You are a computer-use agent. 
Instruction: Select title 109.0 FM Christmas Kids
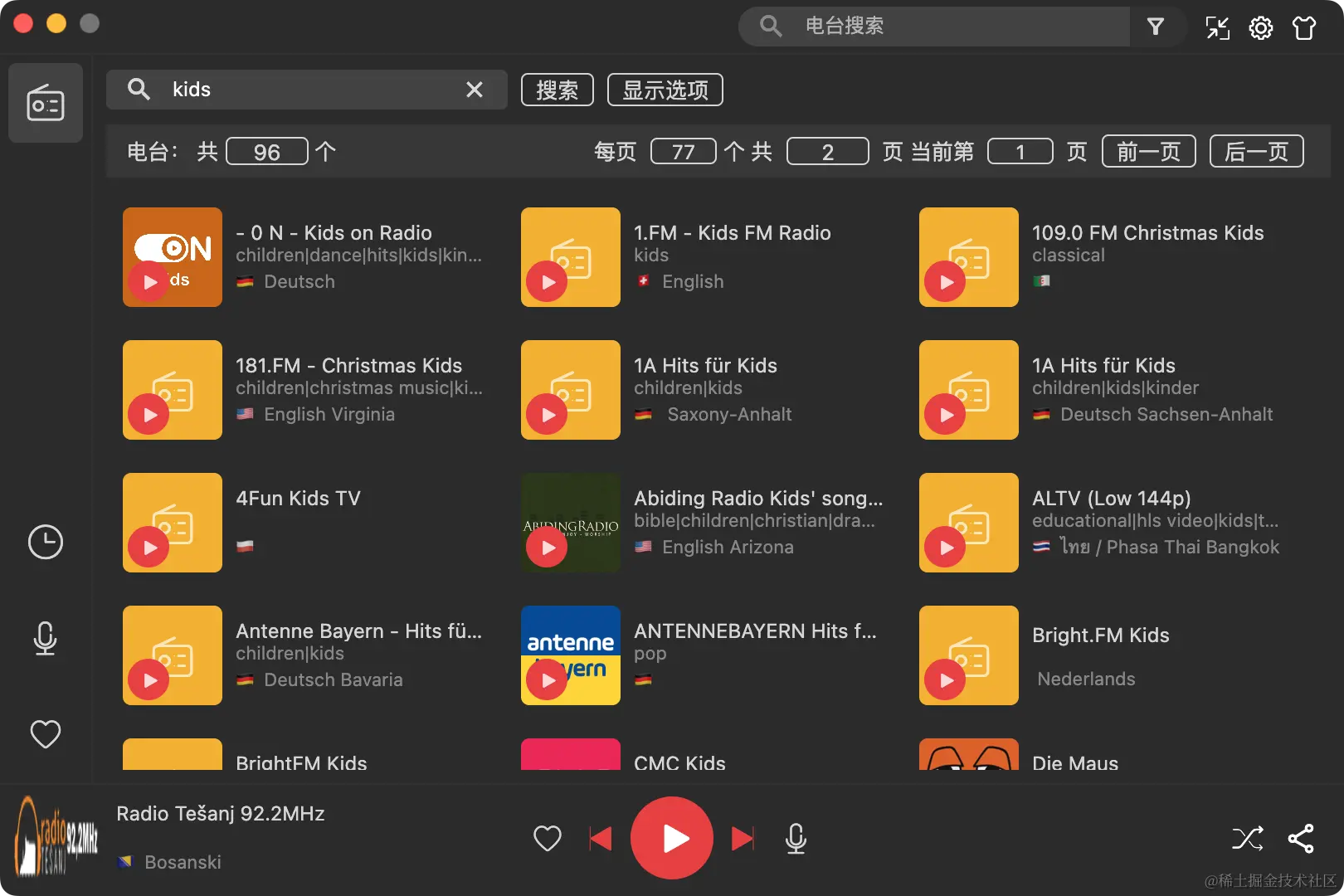pos(1148,232)
